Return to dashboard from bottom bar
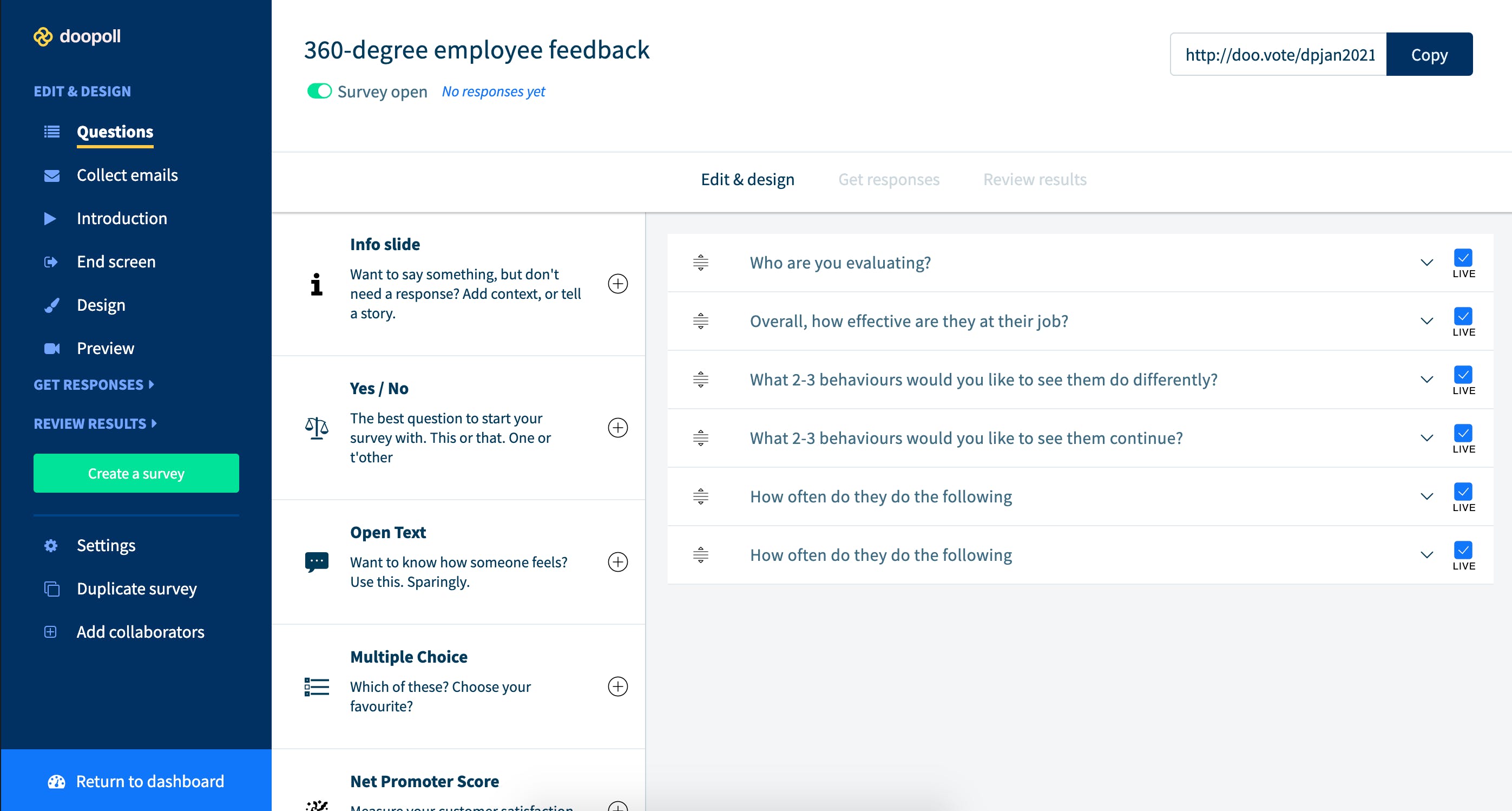The height and width of the screenshot is (811, 1512). tap(136, 782)
